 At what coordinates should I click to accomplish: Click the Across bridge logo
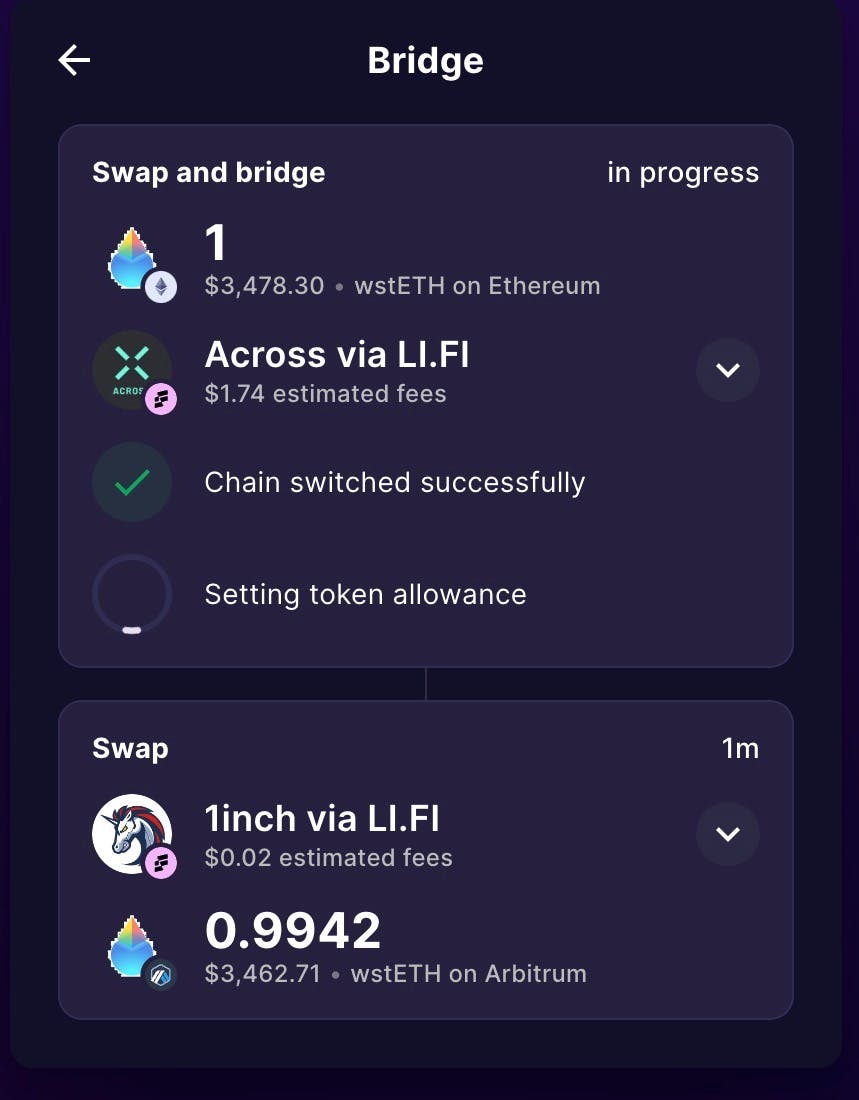click(x=132, y=370)
